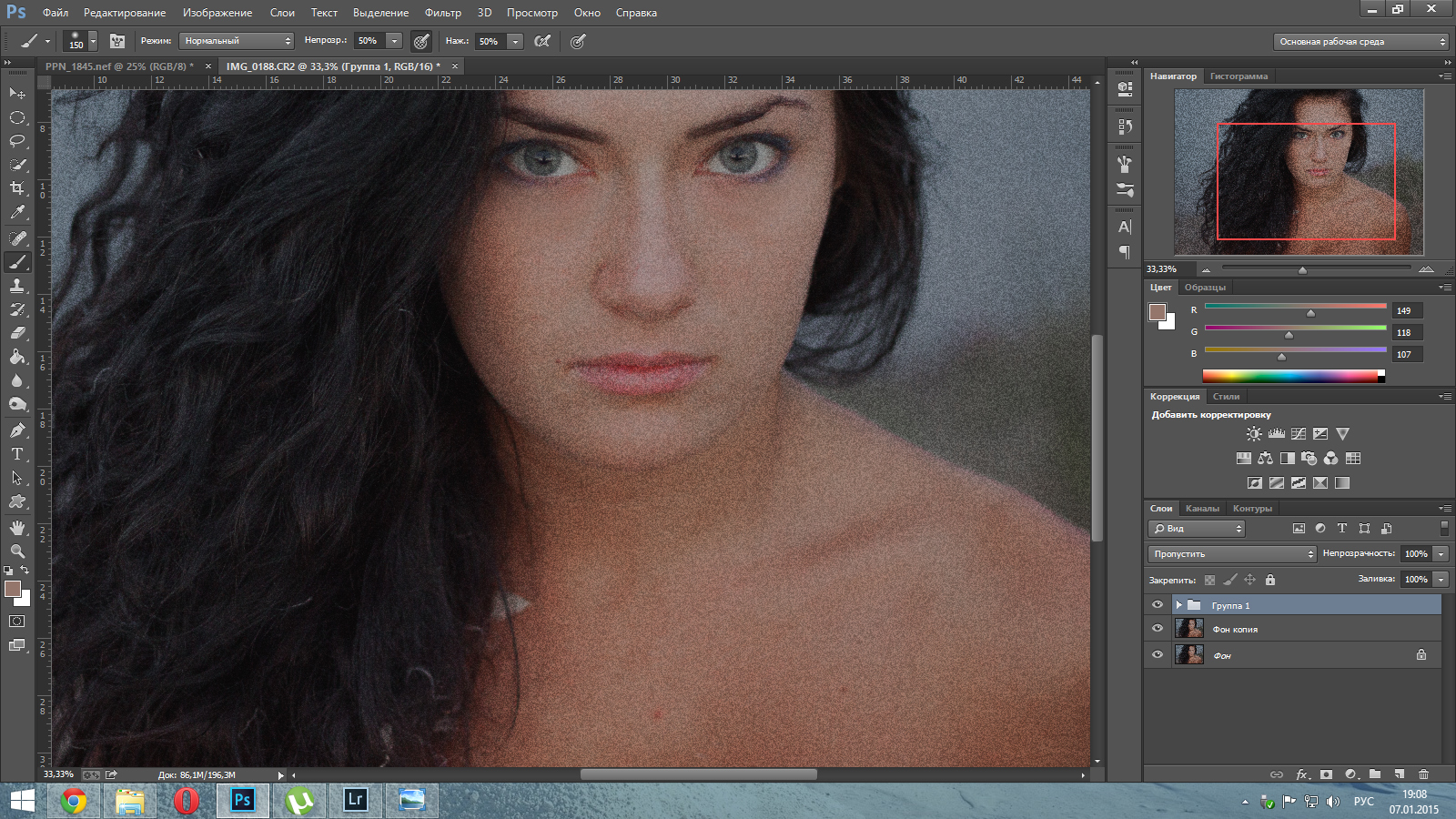Select the Clone Stamp tool
The height and width of the screenshot is (819, 1456).
(x=17, y=286)
